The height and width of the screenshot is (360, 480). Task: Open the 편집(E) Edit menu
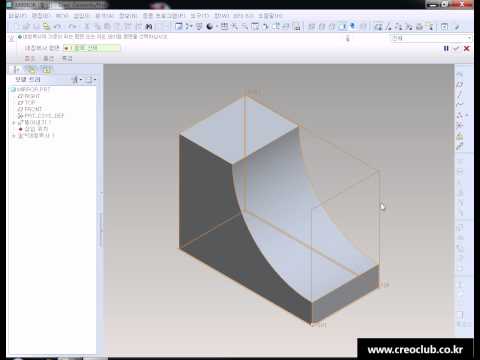(41, 16)
